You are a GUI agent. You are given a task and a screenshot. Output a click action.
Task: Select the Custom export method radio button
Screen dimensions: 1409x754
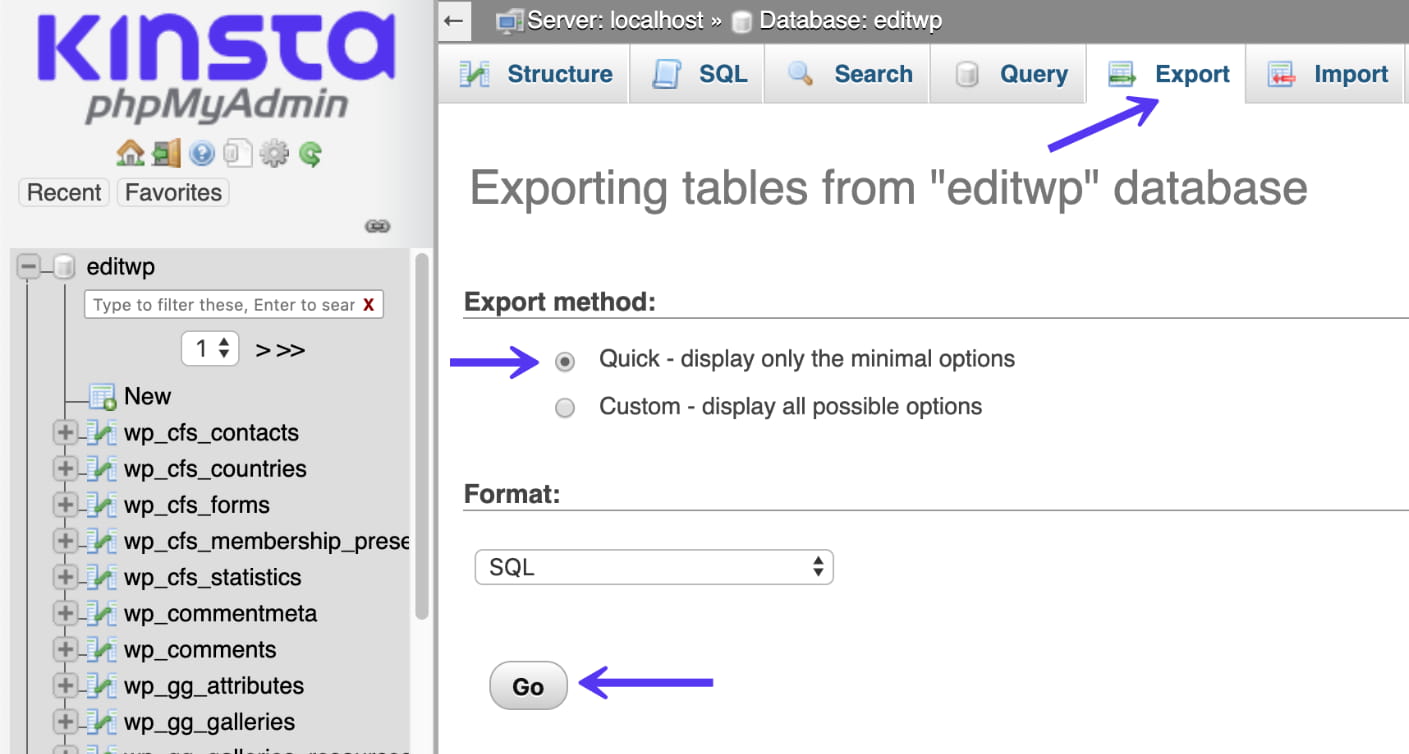565,407
